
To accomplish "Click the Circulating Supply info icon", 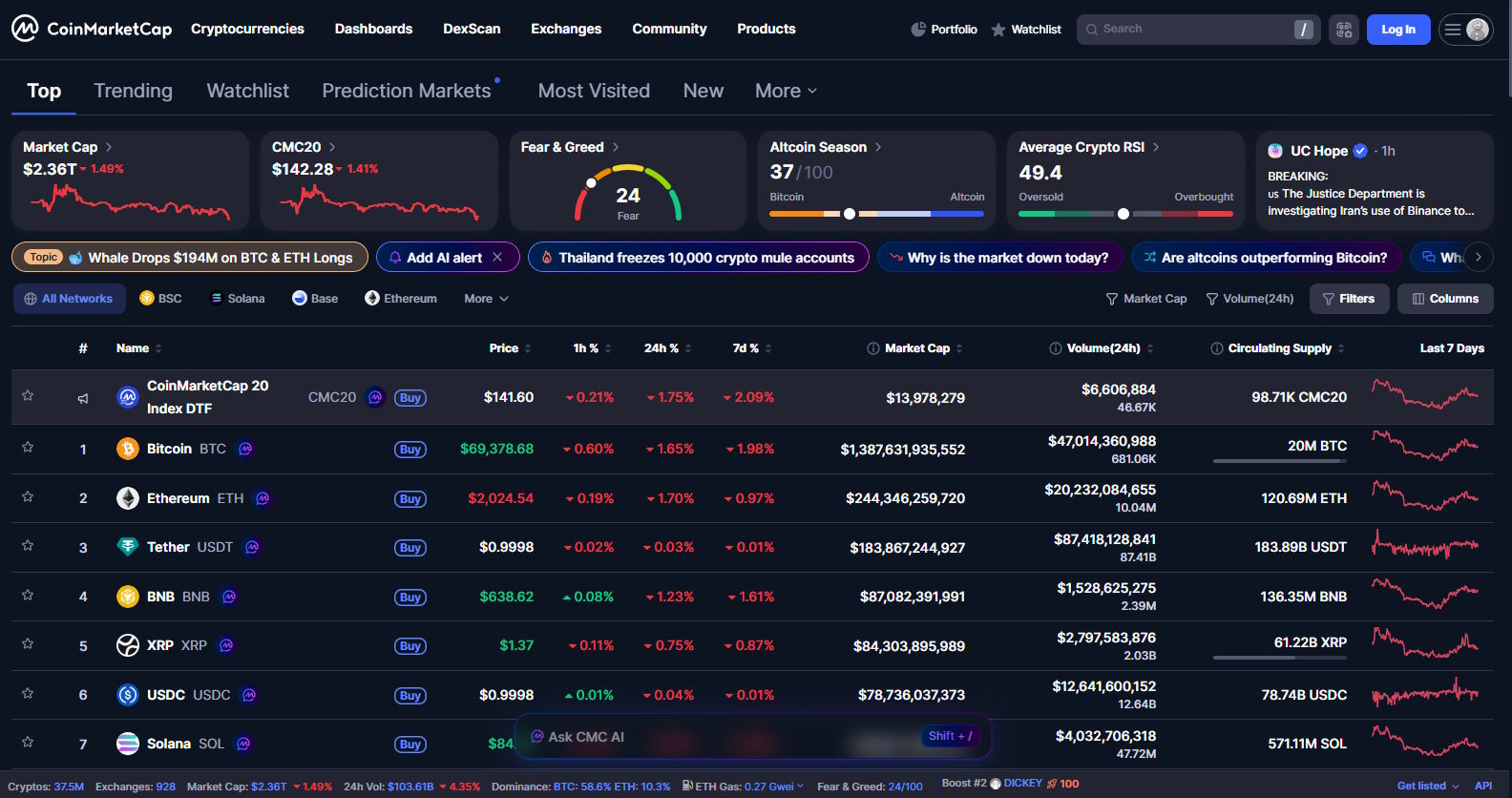I will coord(1216,348).
